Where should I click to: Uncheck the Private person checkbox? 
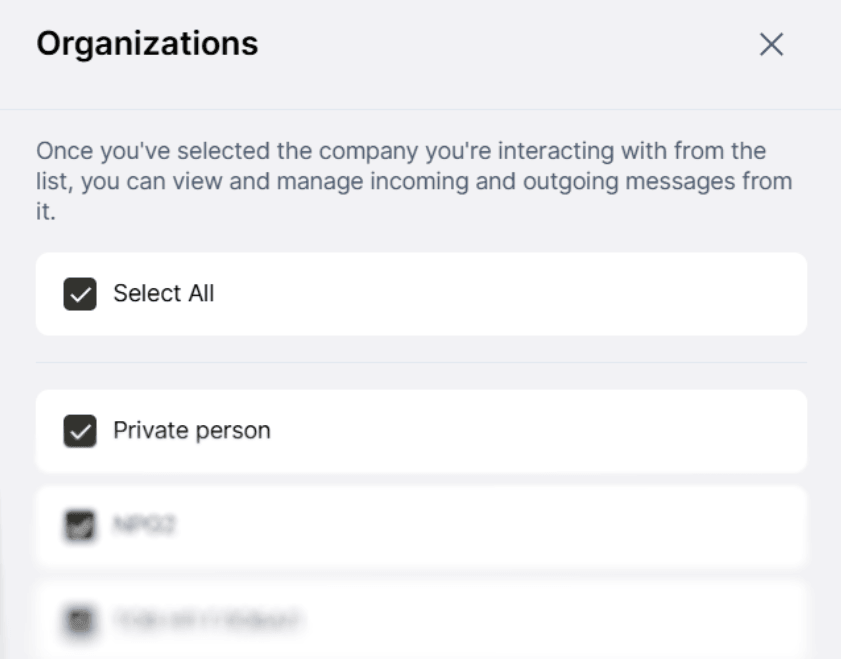click(80, 431)
